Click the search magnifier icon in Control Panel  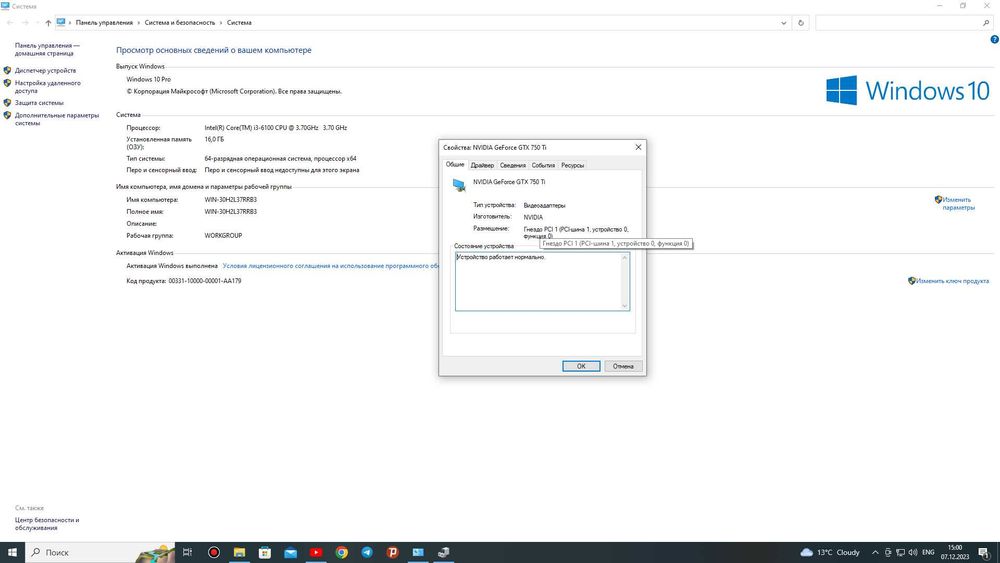986,23
